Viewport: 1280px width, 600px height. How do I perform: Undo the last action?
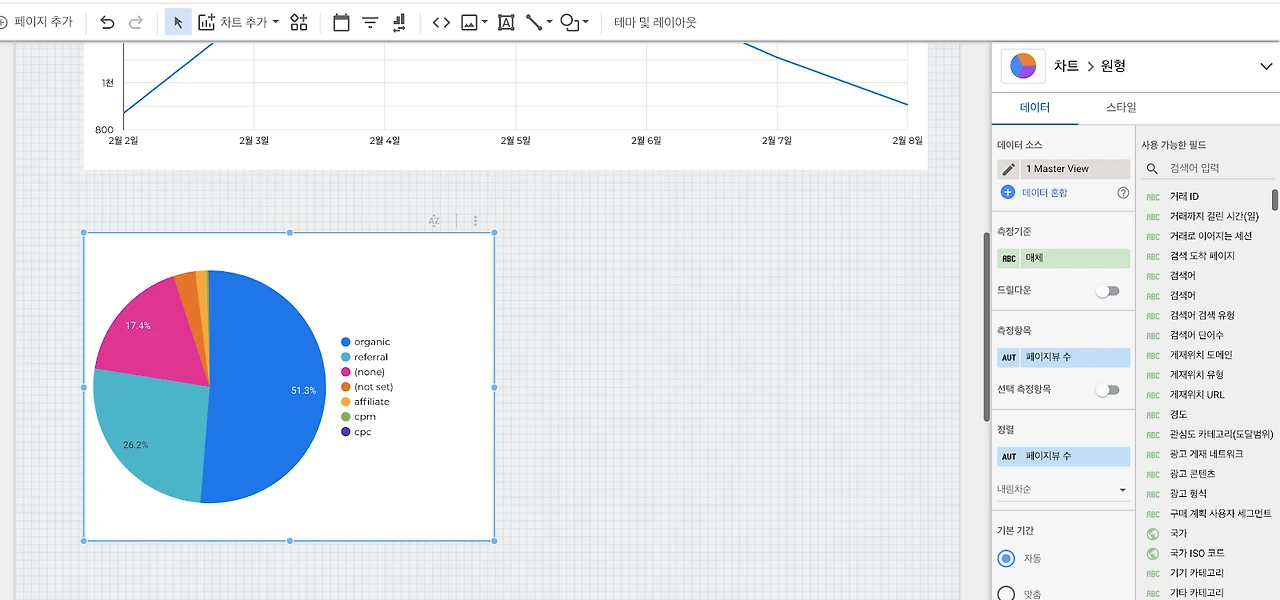107,22
